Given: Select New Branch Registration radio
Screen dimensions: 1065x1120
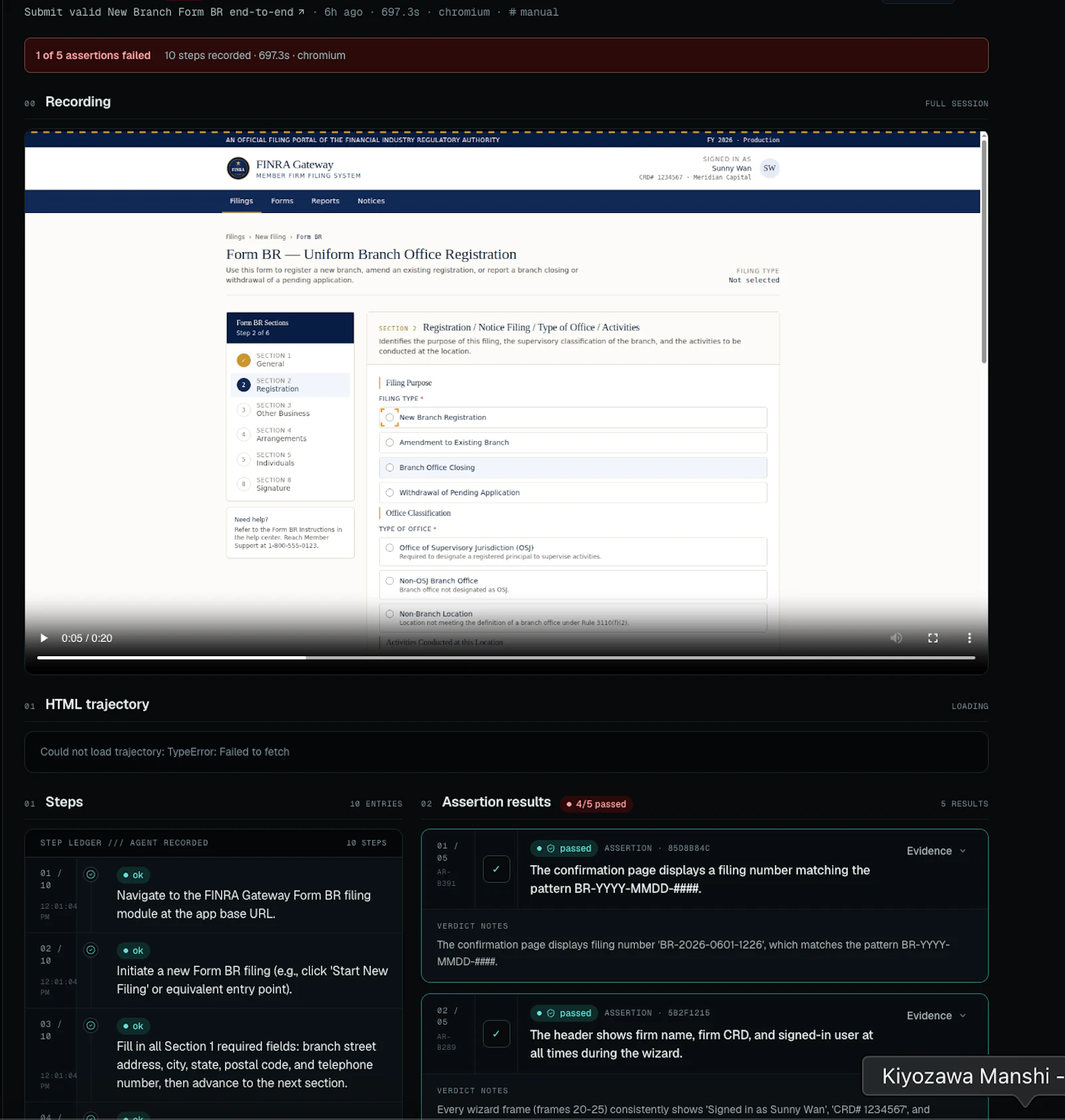Looking at the screenshot, I should [x=389, y=417].
